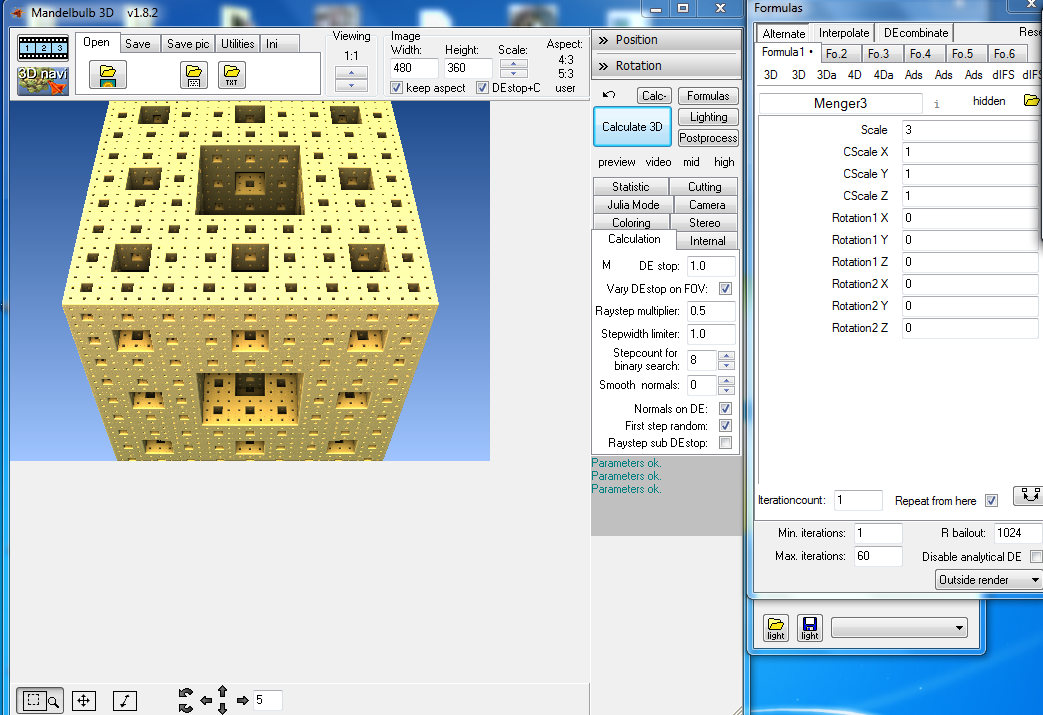Enable Raystep sub DEstop checkbox
1043x715 pixels.
(x=725, y=443)
